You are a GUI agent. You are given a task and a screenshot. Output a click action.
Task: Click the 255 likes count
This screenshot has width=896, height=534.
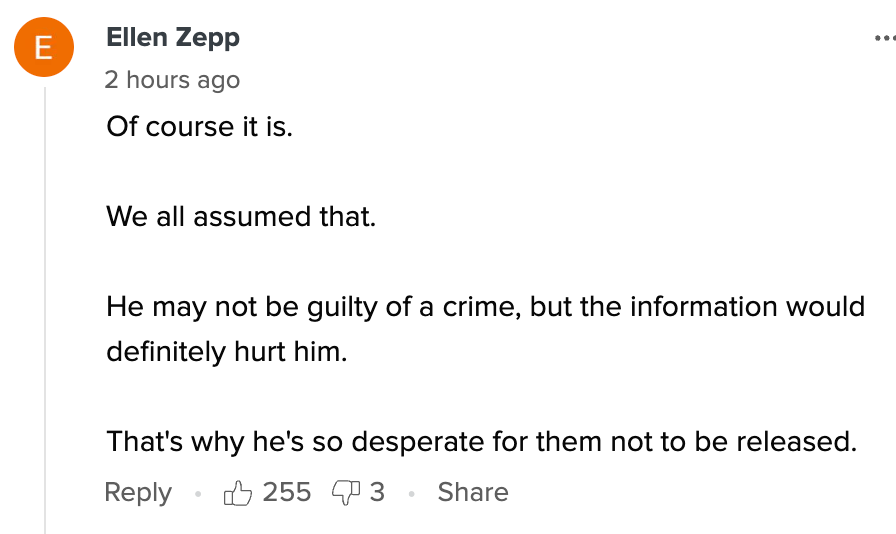(x=287, y=492)
